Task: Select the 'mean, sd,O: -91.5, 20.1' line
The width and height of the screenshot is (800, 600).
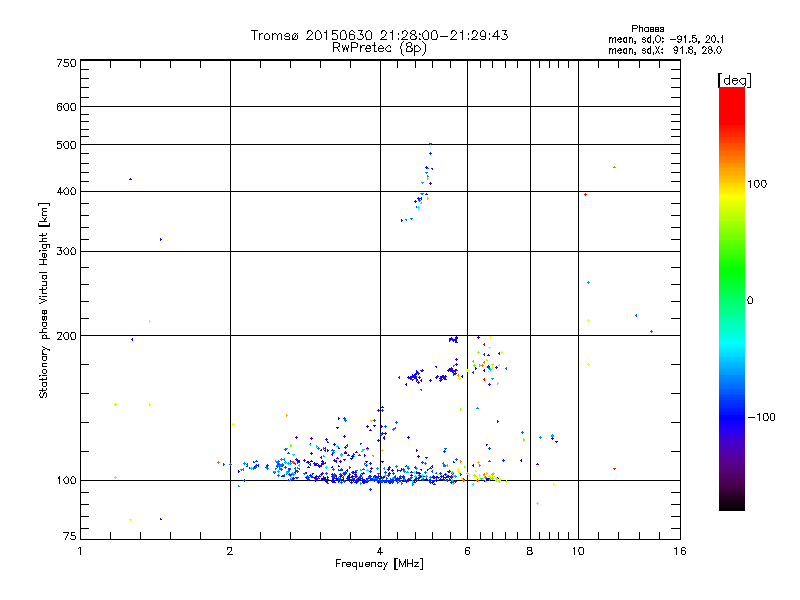Action: click(666, 39)
